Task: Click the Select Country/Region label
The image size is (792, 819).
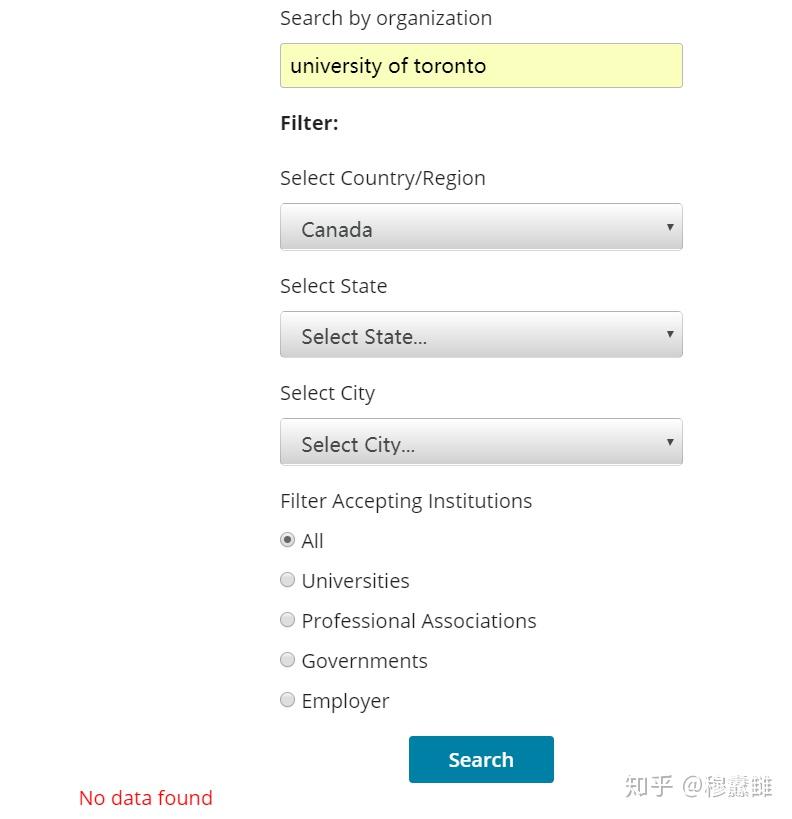Action: tap(383, 177)
